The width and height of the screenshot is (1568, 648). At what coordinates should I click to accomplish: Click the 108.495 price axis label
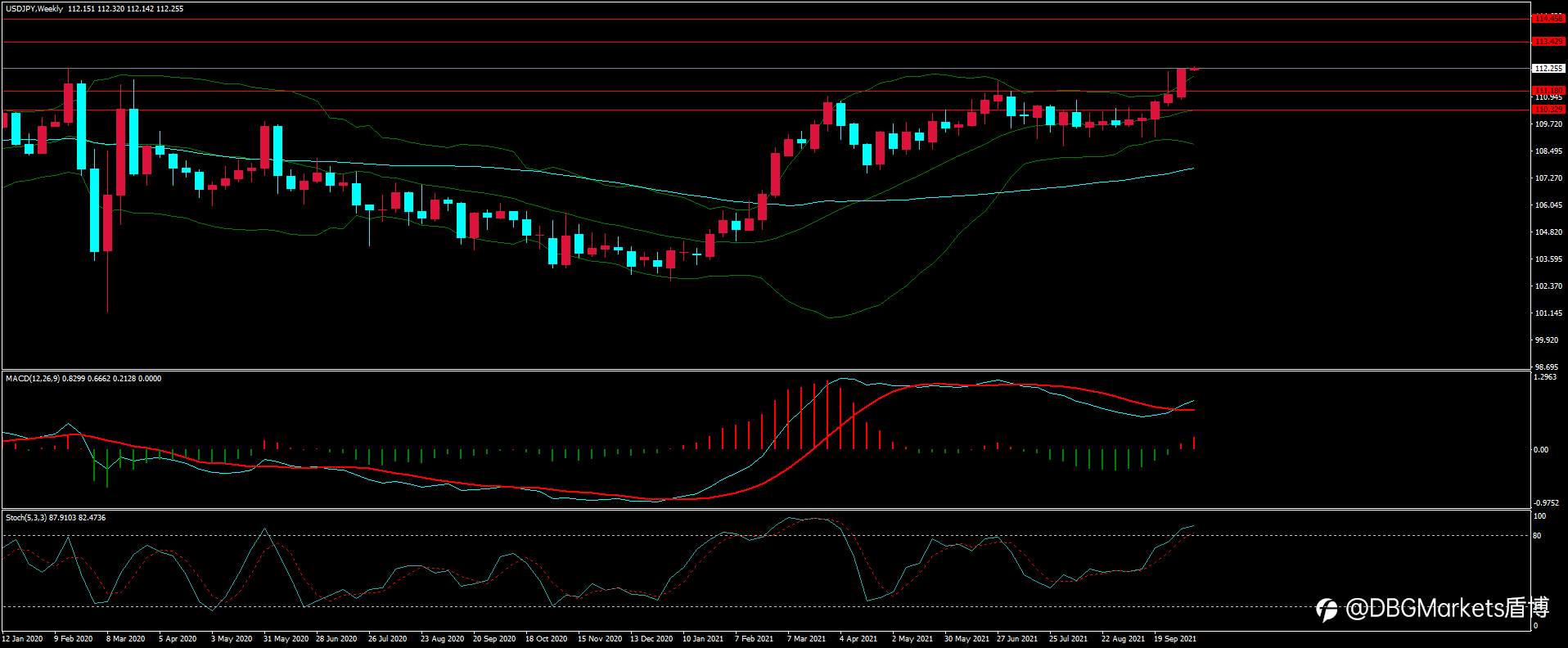pyautogui.click(x=1549, y=151)
